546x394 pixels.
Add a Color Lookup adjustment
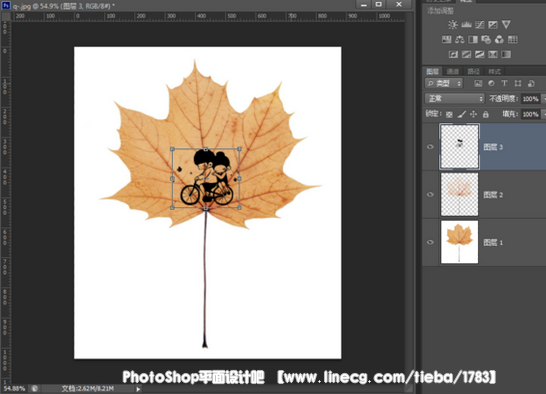(513, 39)
